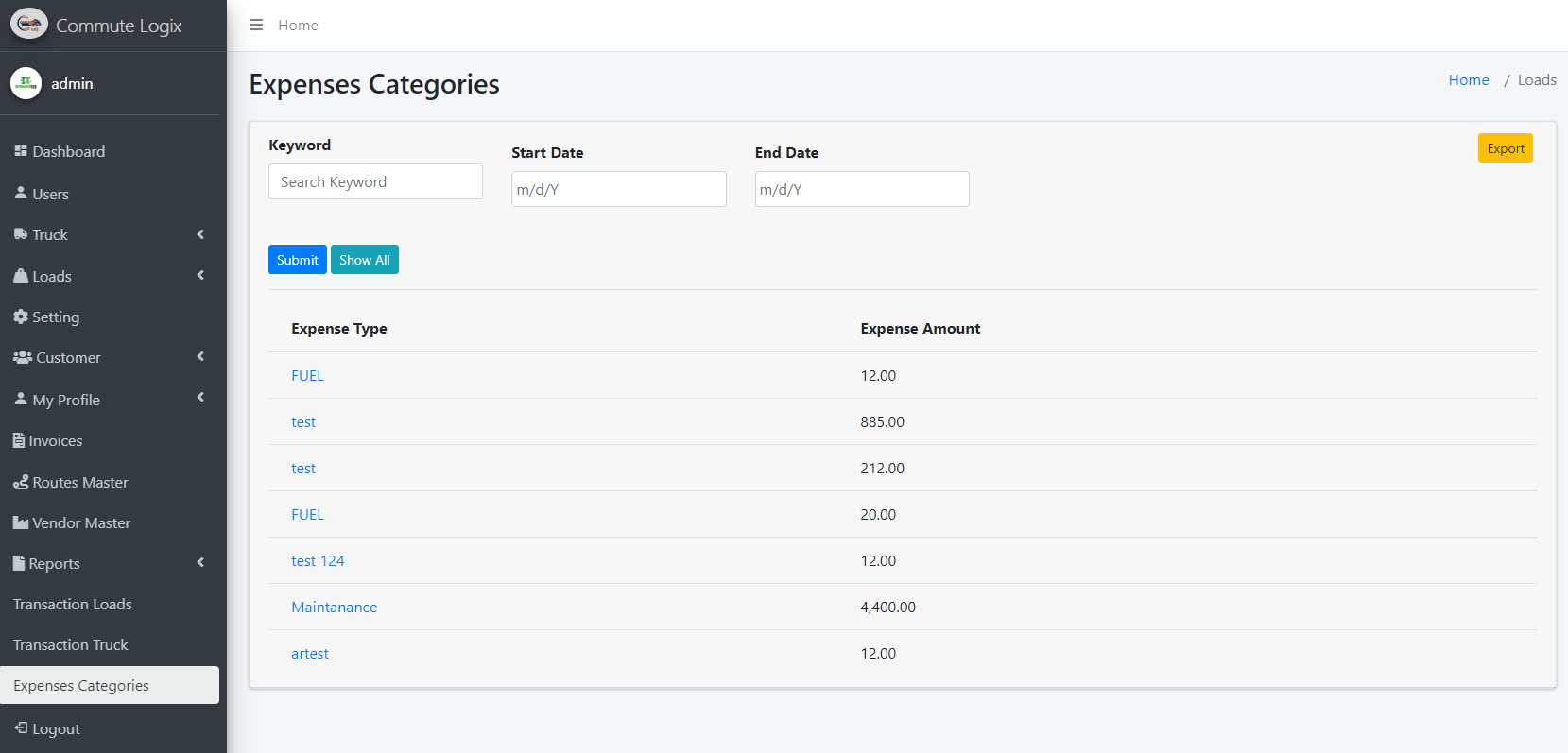Click the Vendor Master factory icon
1568x753 pixels.
(x=21, y=523)
